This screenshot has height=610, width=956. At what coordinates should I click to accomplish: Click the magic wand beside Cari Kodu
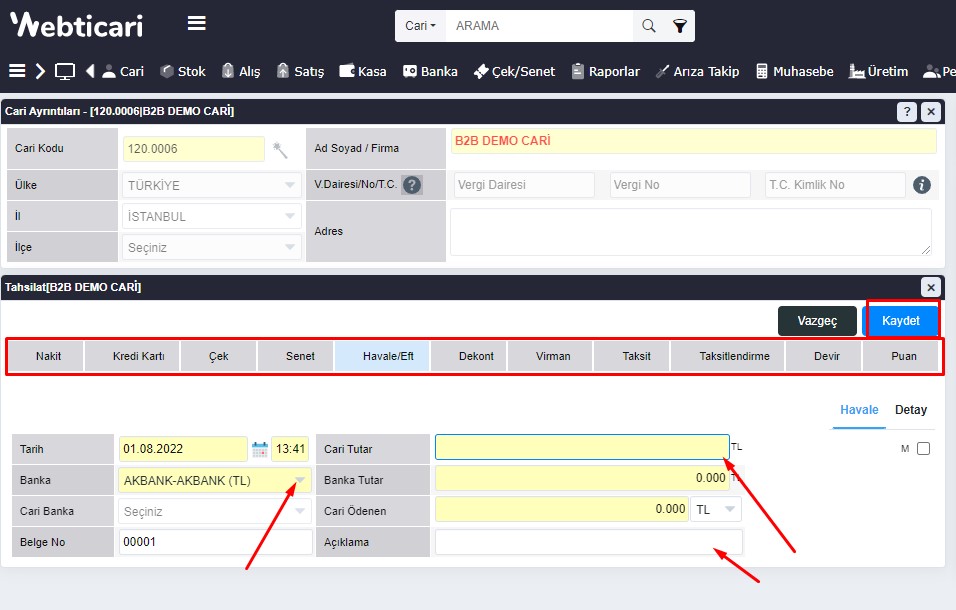click(x=280, y=149)
